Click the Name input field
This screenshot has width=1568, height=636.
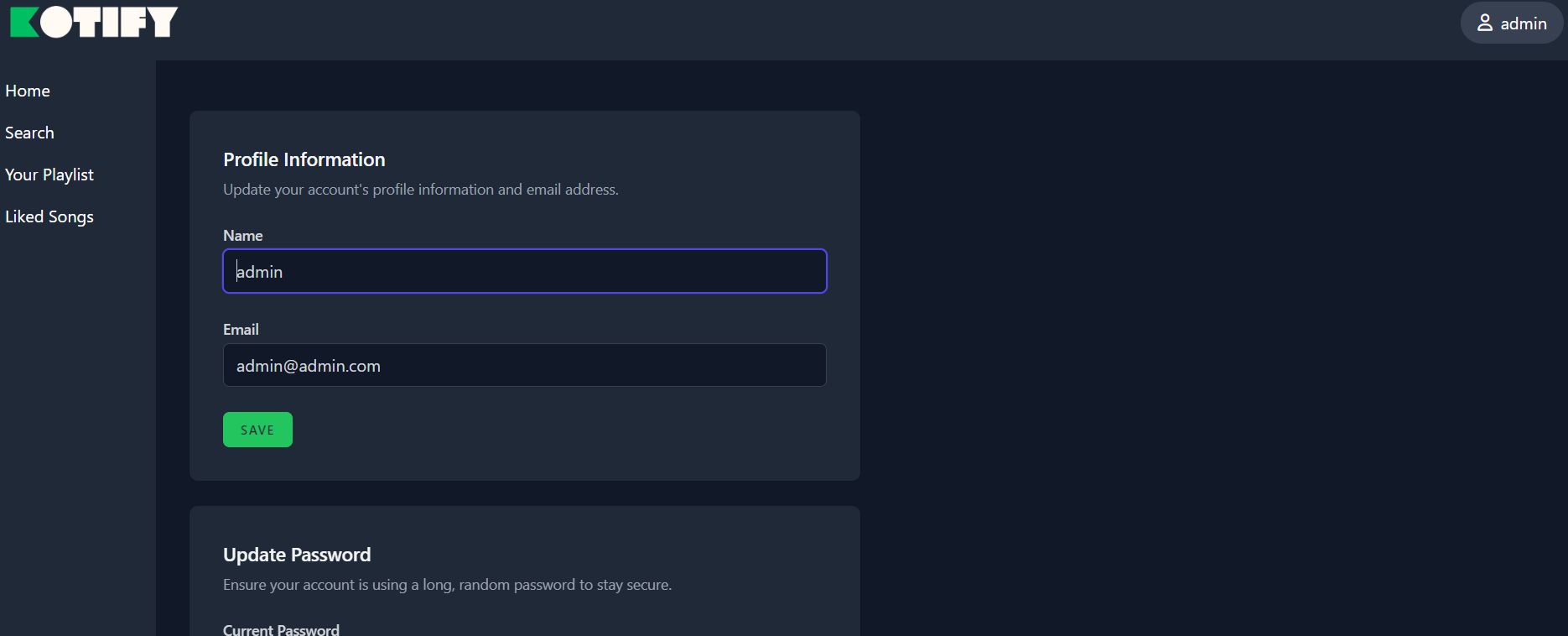[525, 271]
